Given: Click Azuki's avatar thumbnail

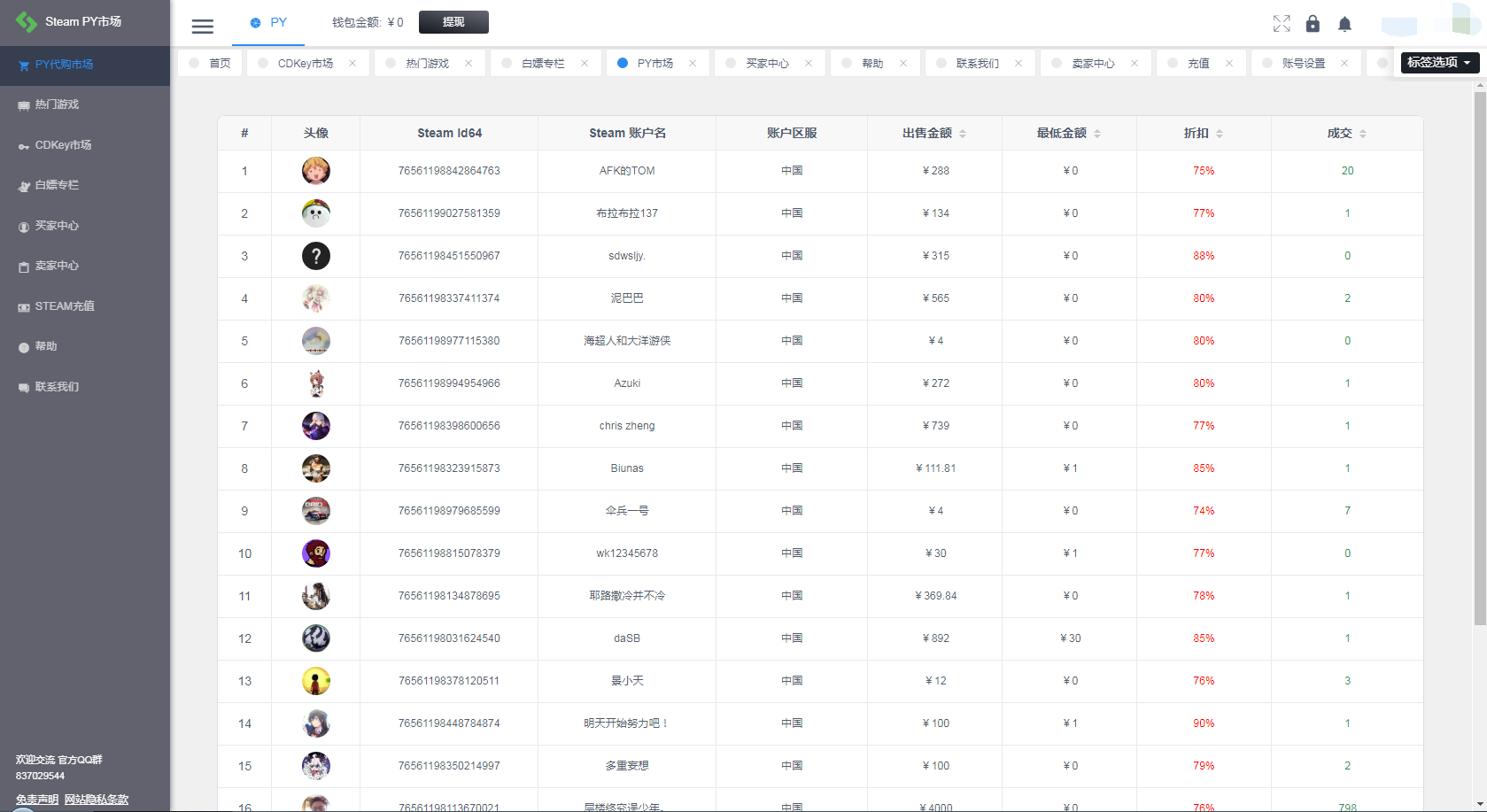Looking at the screenshot, I should click(x=316, y=383).
